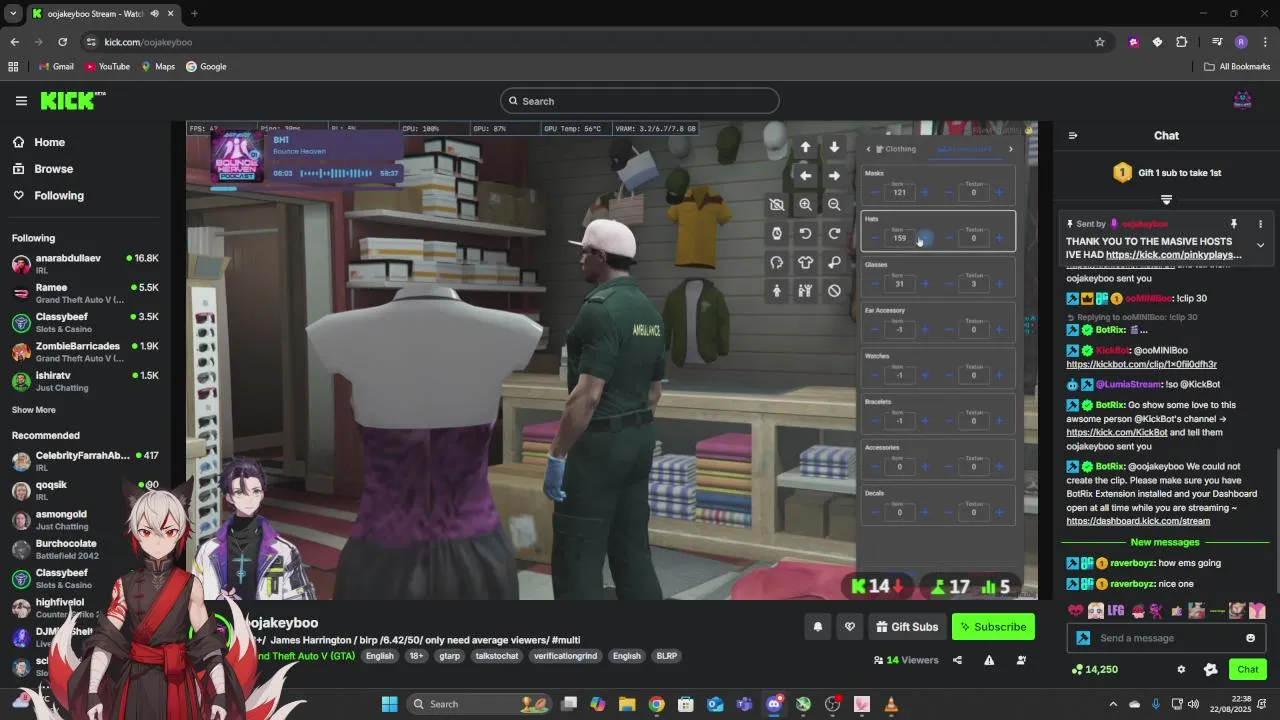Open Following in sidebar
Image resolution: width=1280 pixels, height=720 pixels.
coord(59,196)
